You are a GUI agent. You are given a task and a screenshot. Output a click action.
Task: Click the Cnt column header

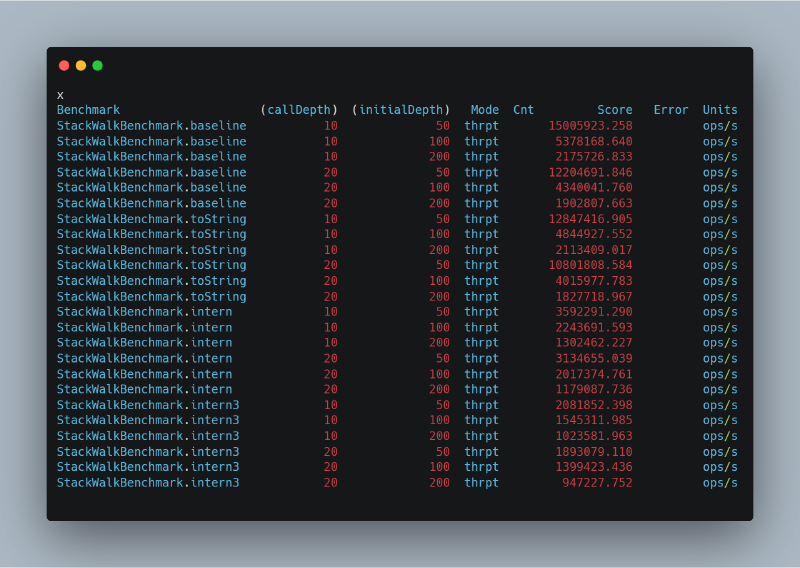coord(524,110)
